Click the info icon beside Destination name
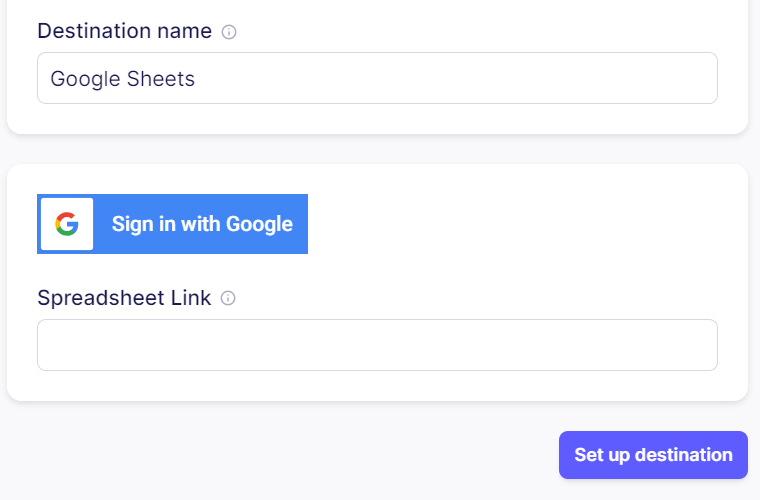 click(229, 32)
